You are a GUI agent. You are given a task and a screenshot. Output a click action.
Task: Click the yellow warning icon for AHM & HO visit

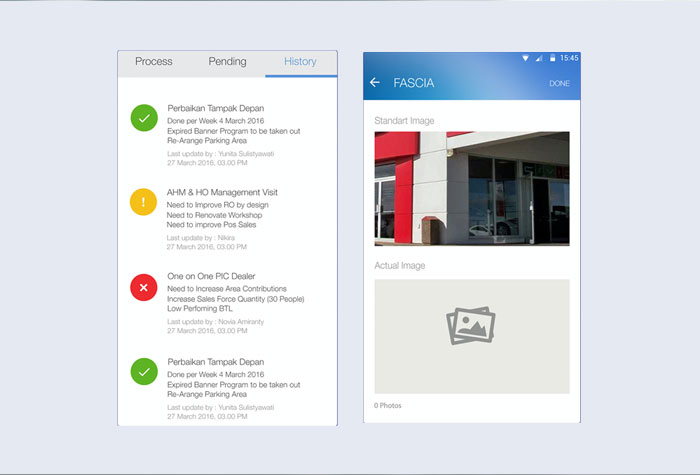pos(144,203)
